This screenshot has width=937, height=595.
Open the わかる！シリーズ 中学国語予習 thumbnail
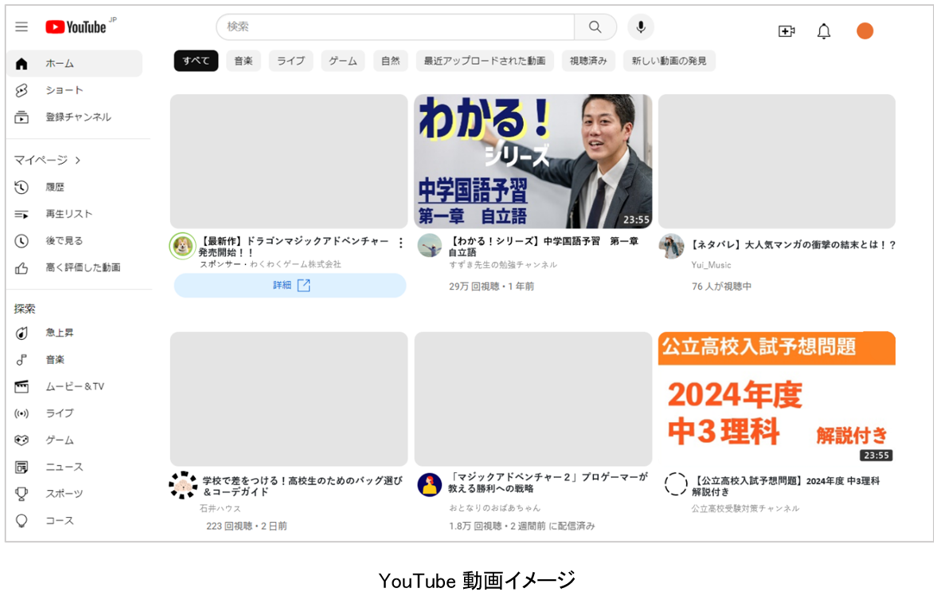tap(533, 161)
